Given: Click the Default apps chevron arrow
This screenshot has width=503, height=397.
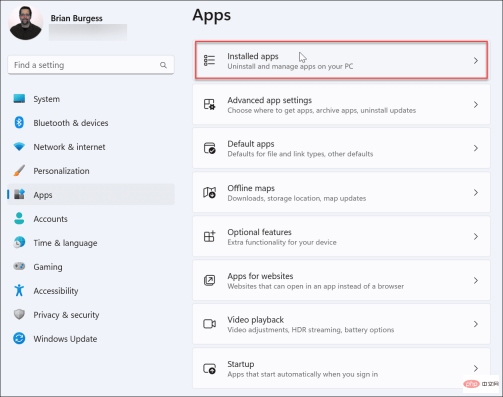Looking at the screenshot, I should 476,148.
